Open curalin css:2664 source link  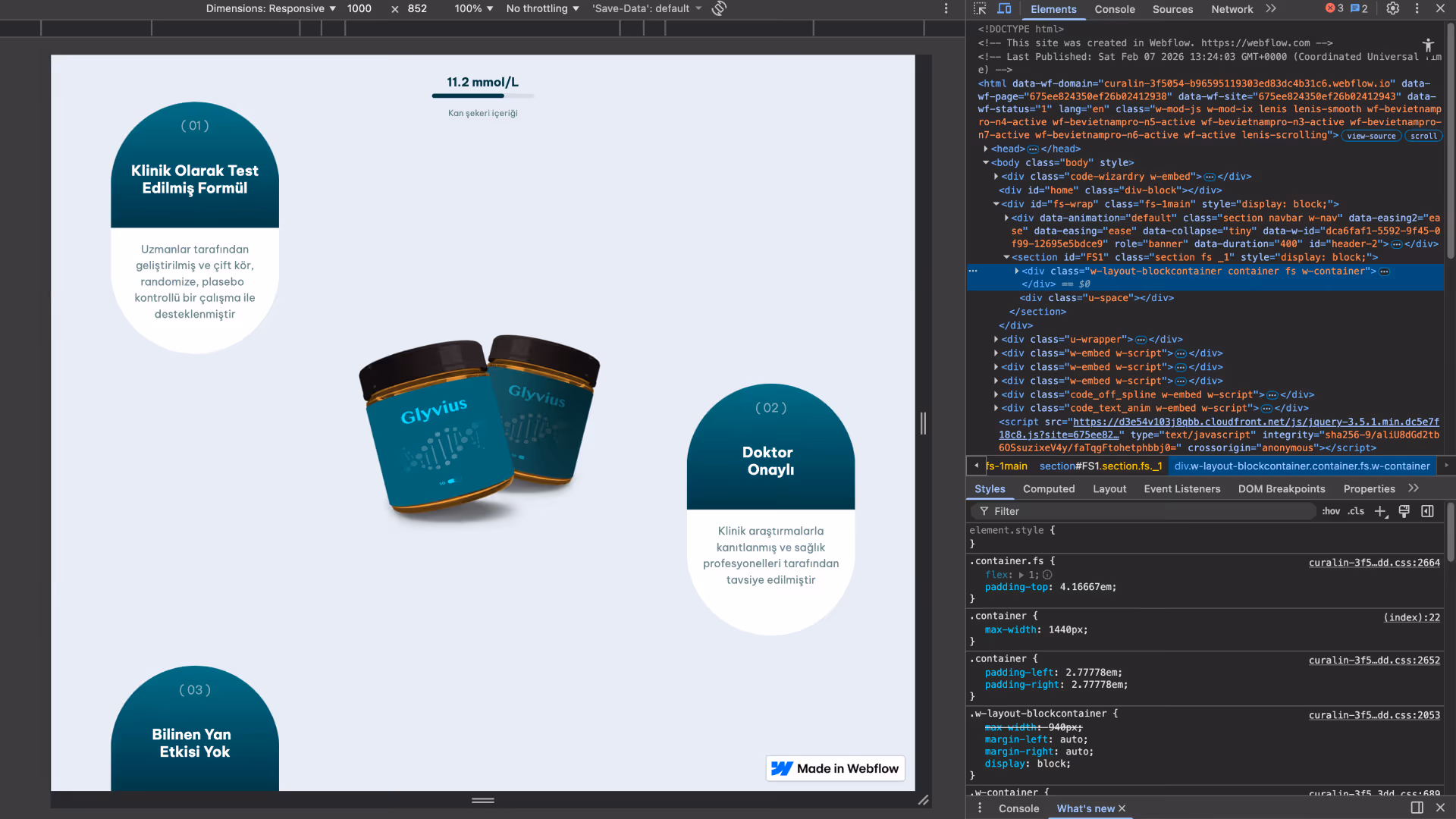(1374, 563)
